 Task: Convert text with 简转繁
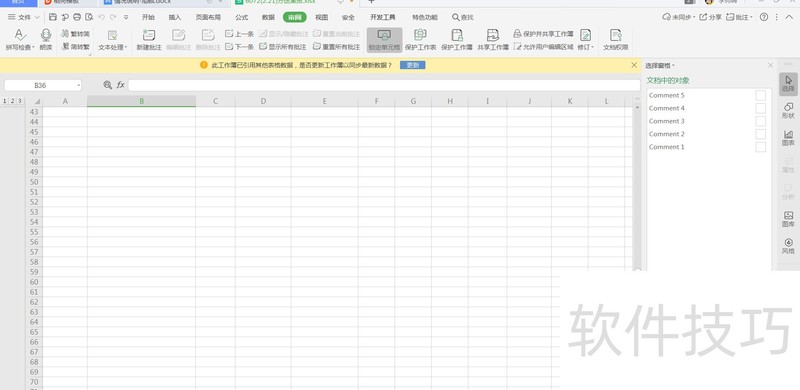pos(76,46)
